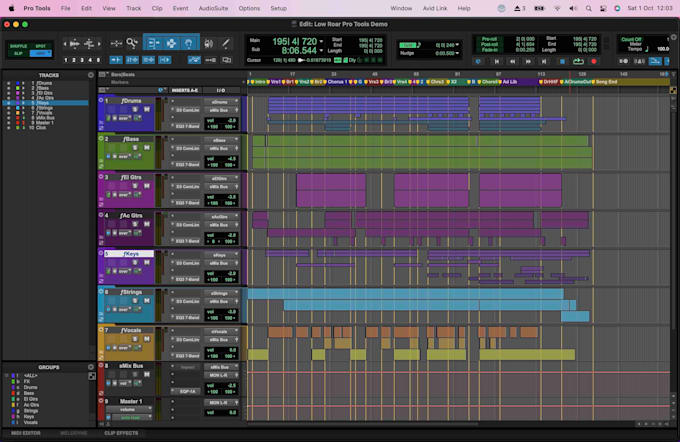Select the Scrubber tool
The image size is (680, 442).
pyautogui.click(x=209, y=43)
